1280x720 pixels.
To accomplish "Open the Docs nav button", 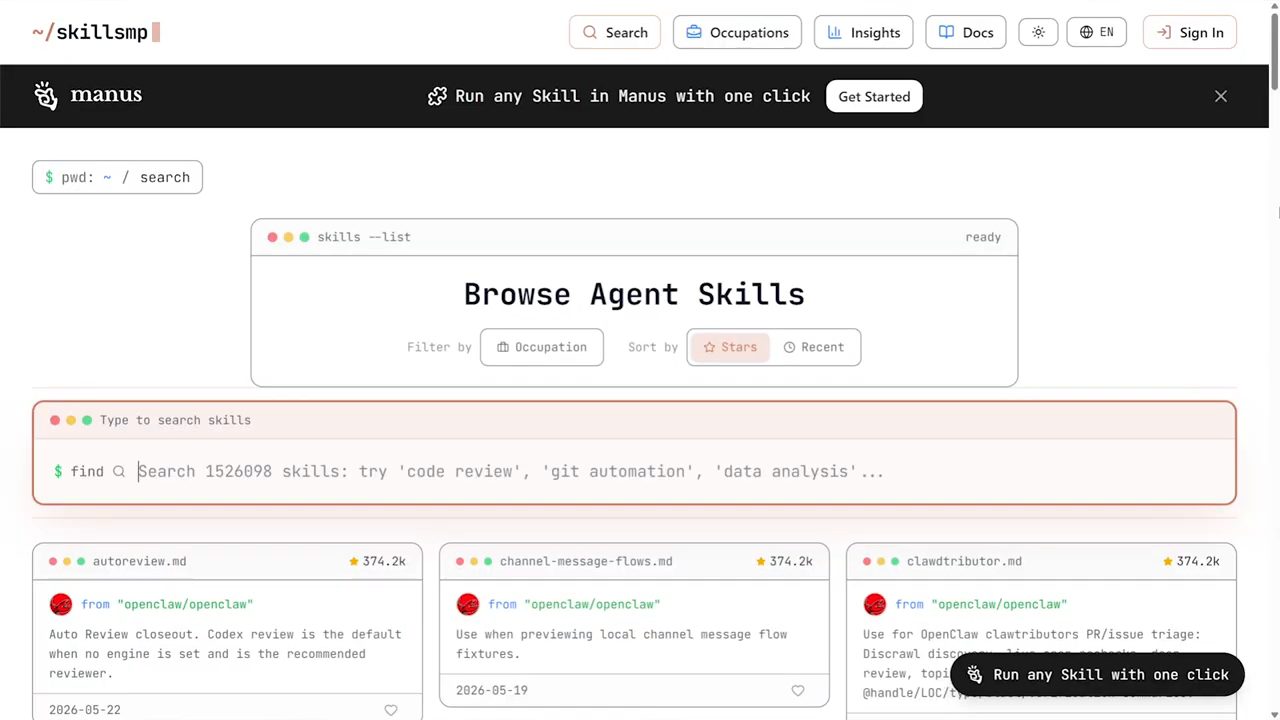I will (x=966, y=32).
